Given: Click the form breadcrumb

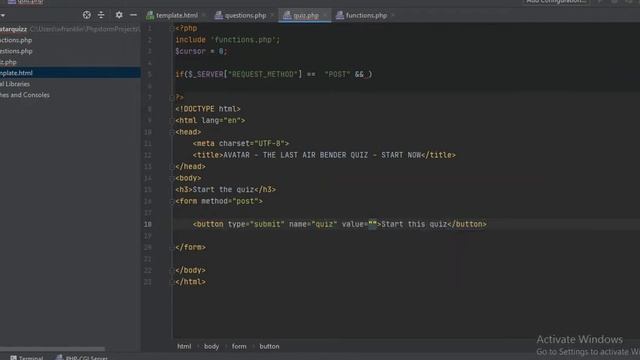Looking at the screenshot, I should tap(239, 346).
